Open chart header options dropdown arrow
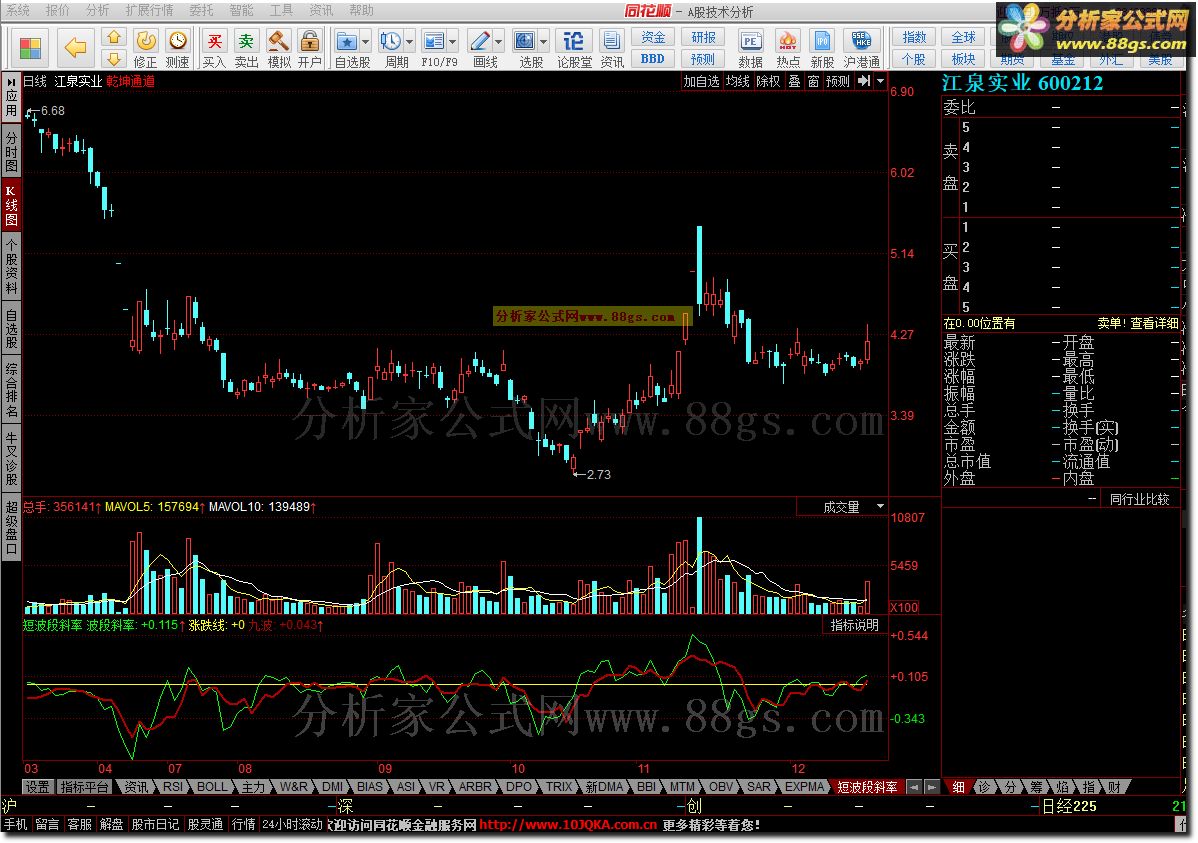The width and height of the screenshot is (1198, 843). [x=880, y=81]
